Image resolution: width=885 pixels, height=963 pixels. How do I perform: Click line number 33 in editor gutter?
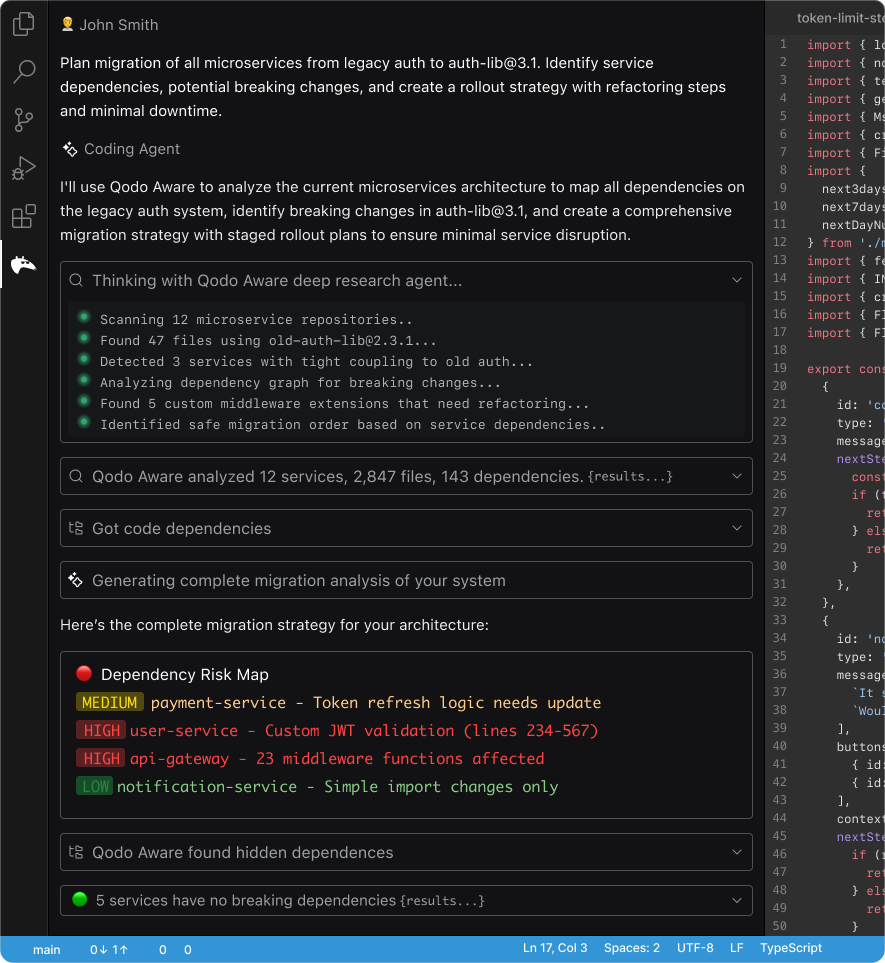click(779, 620)
